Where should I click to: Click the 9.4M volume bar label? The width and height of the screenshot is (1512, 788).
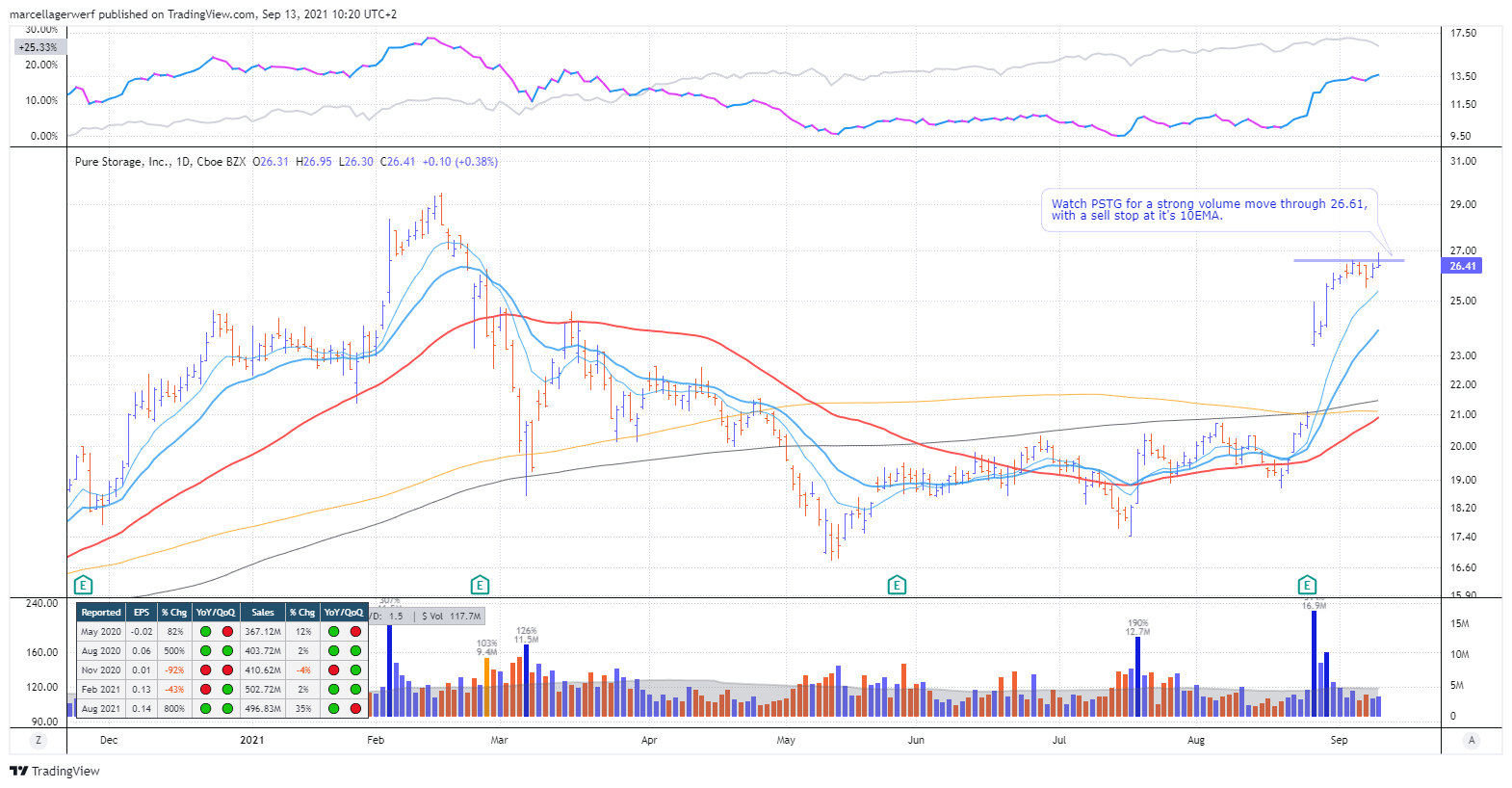point(487,652)
